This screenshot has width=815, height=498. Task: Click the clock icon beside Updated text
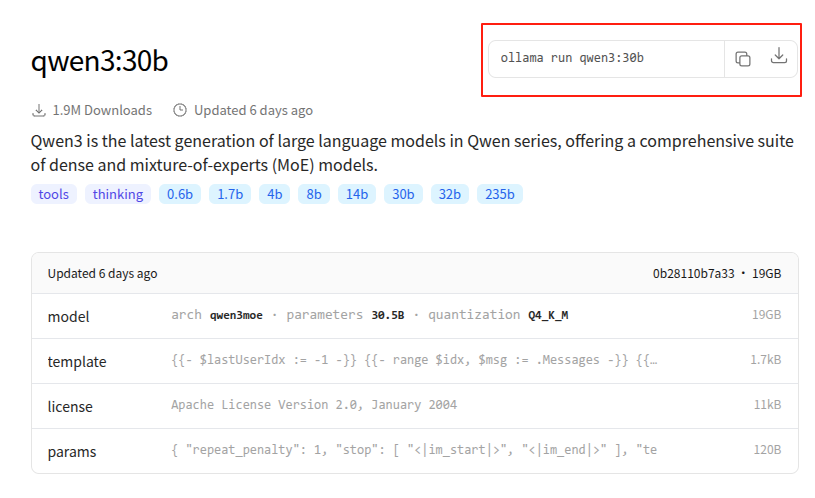point(180,110)
